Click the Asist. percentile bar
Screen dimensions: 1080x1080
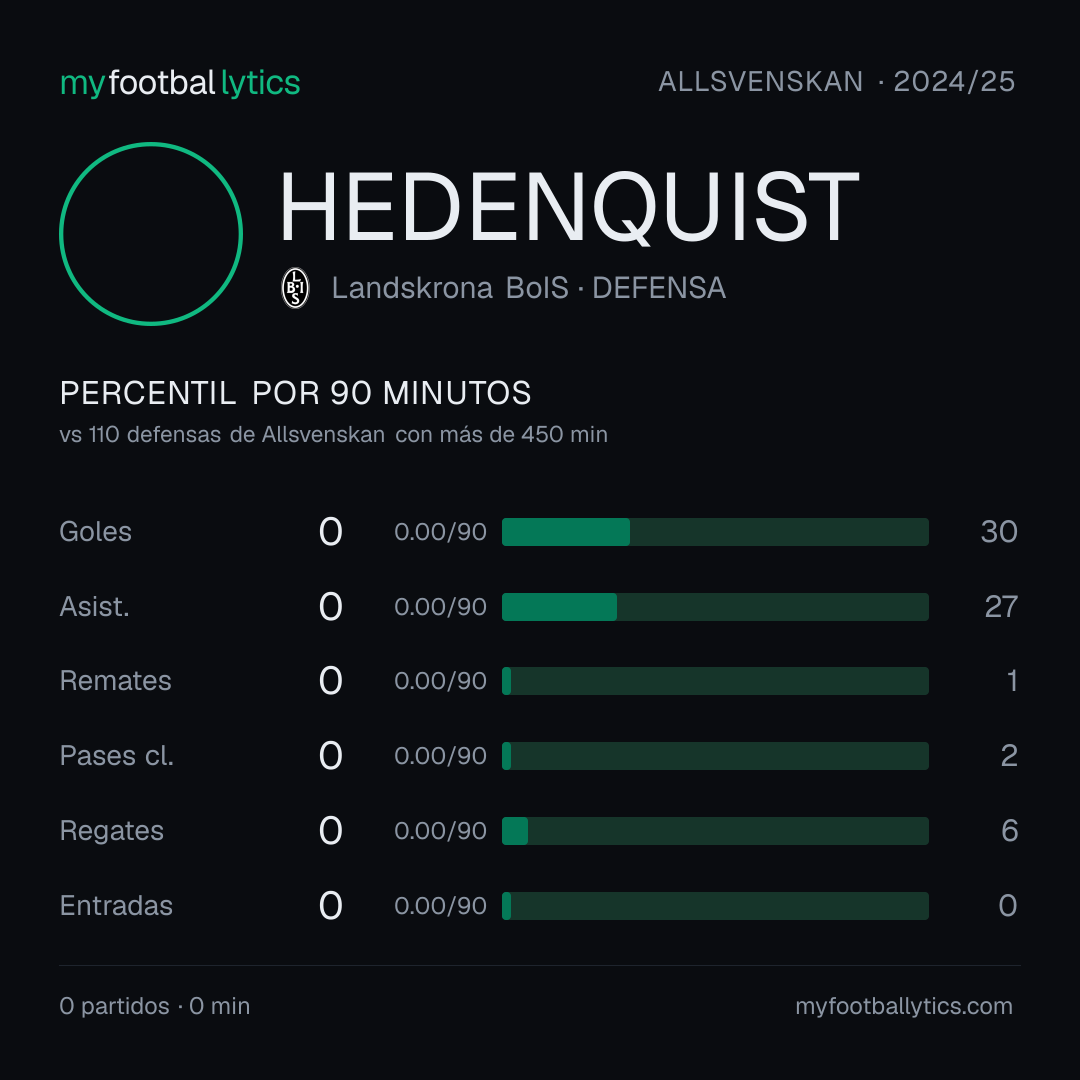715,607
